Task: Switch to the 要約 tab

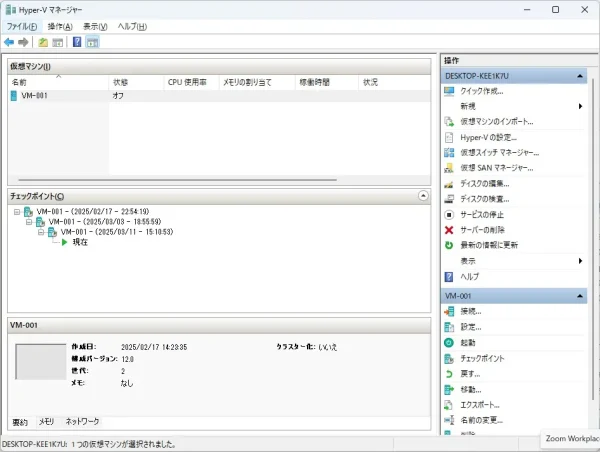Action: tap(20, 422)
